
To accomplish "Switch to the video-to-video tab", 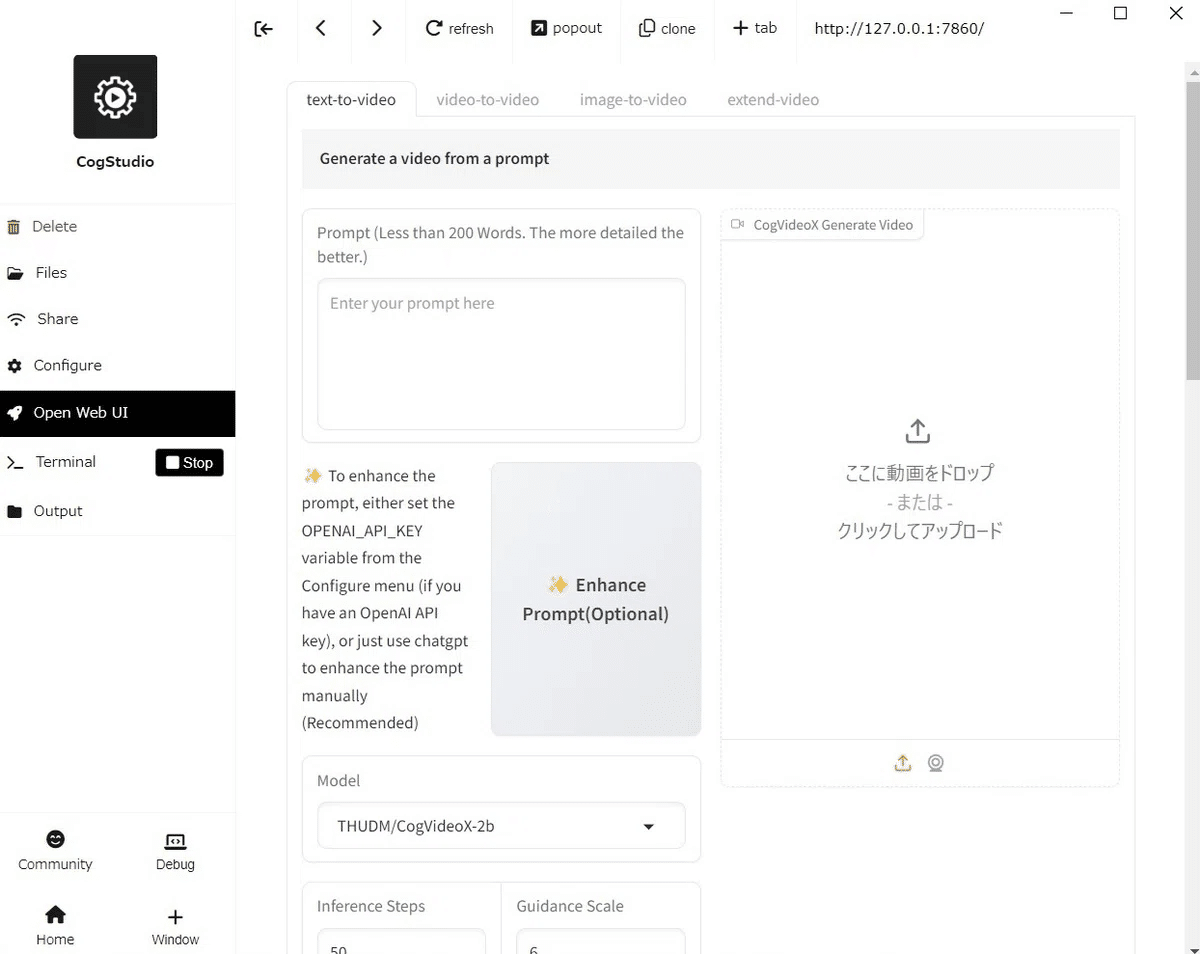I will 487,100.
